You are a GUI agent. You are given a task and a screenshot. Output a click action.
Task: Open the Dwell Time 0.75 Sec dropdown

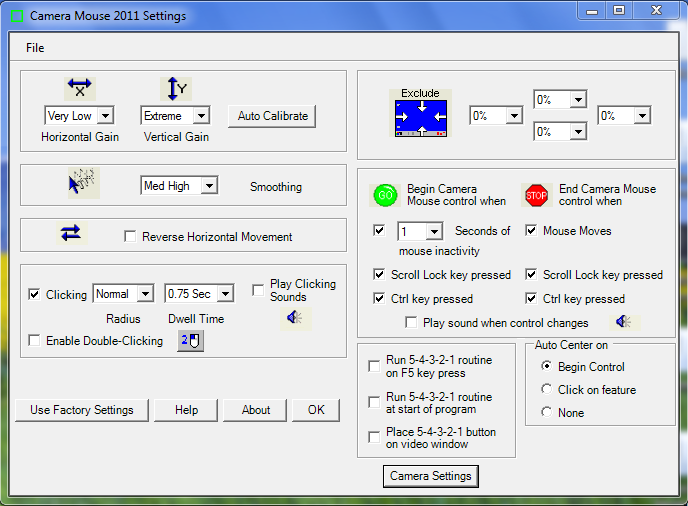(x=226, y=294)
